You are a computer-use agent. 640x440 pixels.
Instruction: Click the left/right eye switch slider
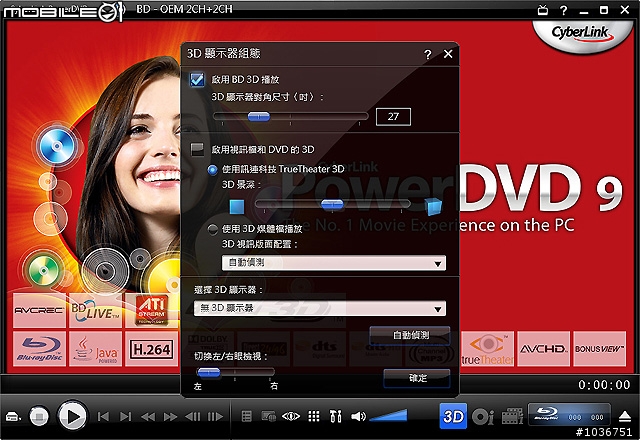tap(236, 372)
